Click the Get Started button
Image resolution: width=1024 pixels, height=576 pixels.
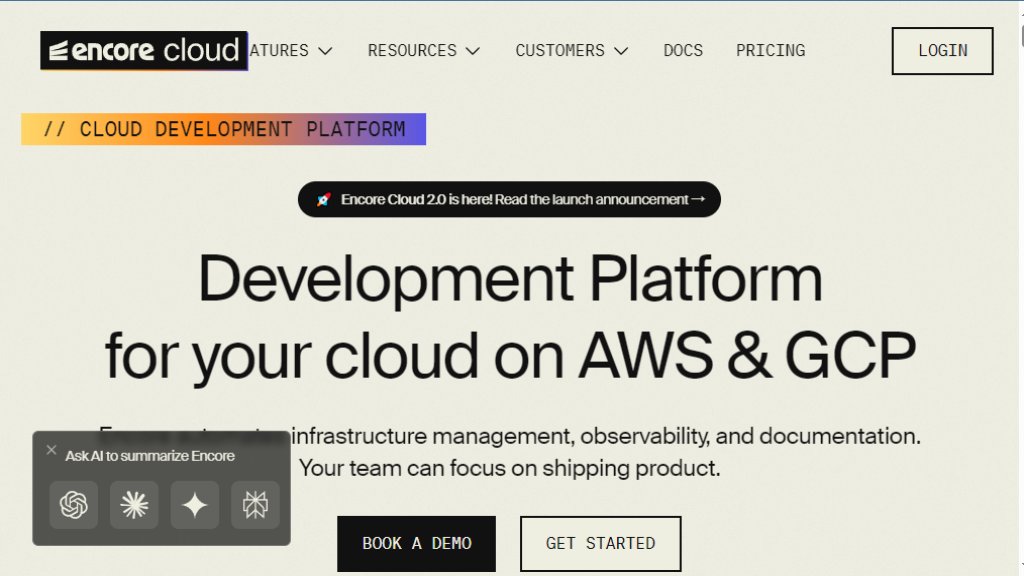[x=601, y=543]
